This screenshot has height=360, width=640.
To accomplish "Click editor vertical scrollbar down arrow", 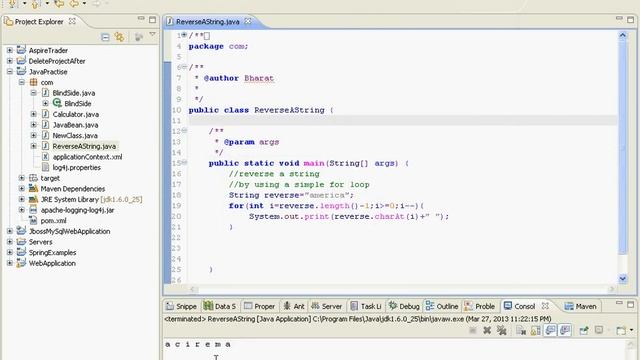I will pos(623,279).
